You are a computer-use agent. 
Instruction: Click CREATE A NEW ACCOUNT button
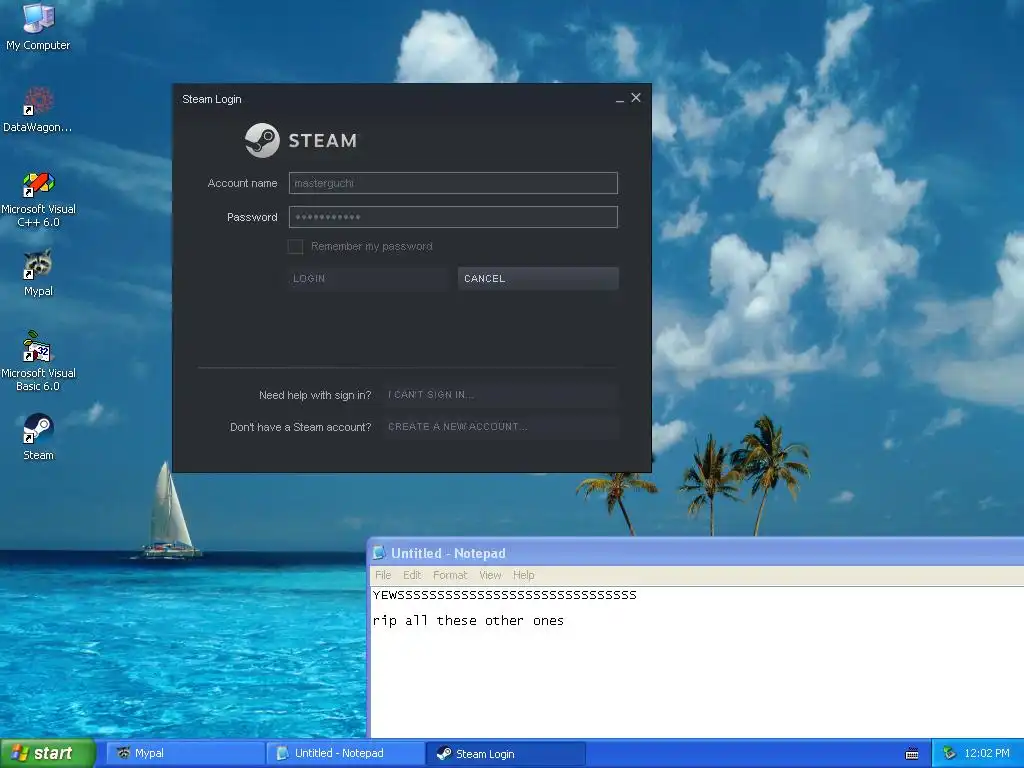(501, 427)
